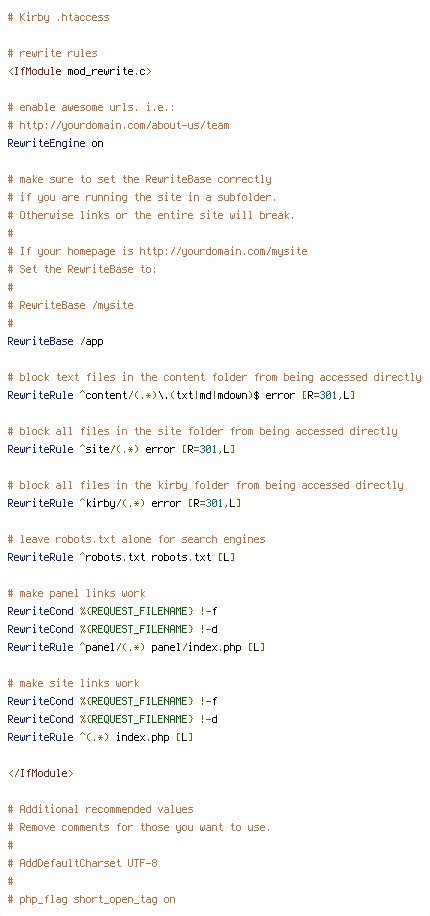Click the '# make site links work' comment
Viewport: 430px width, 916px height.
pos(74,683)
